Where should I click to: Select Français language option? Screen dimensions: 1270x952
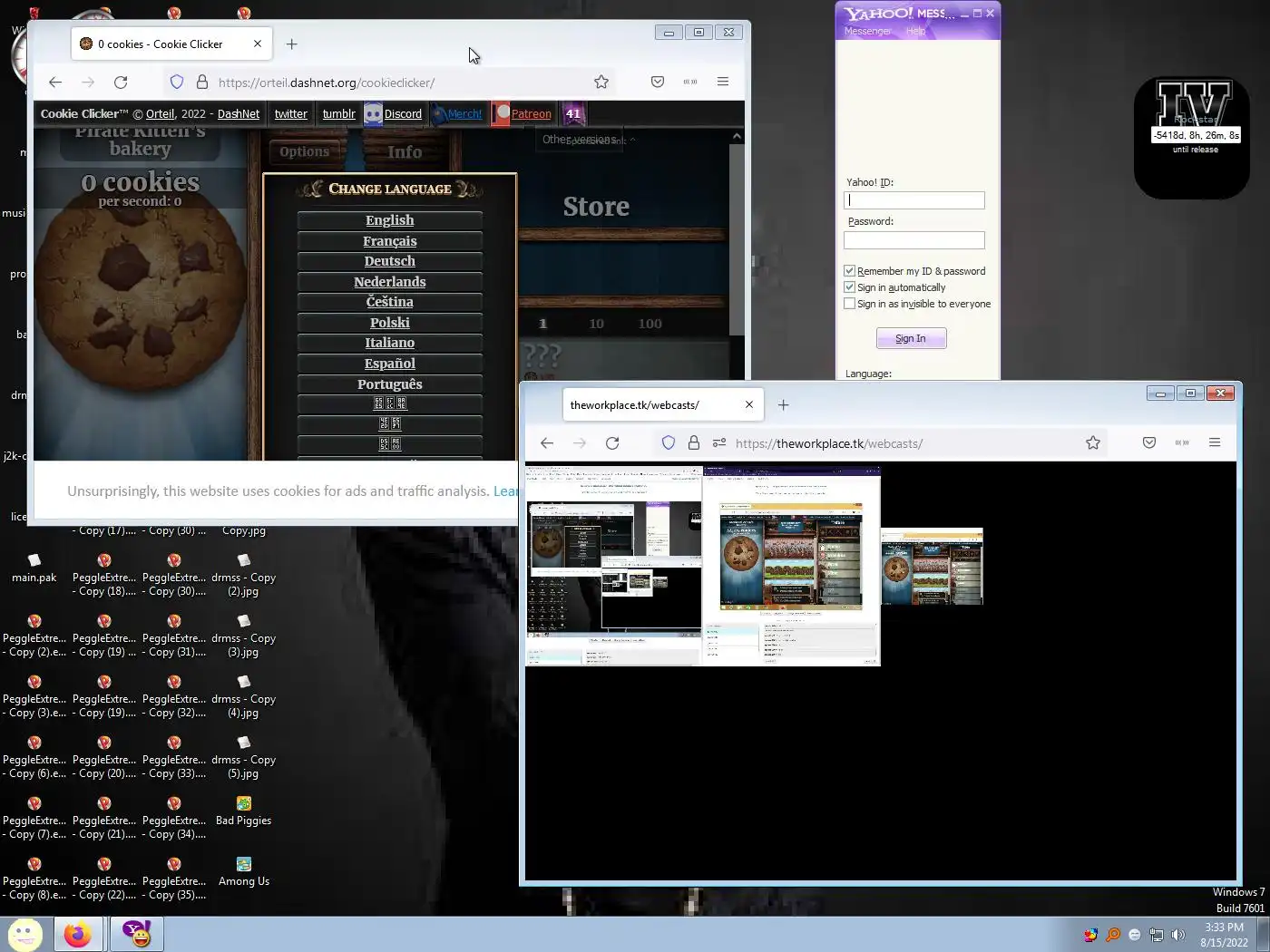pyautogui.click(x=390, y=241)
